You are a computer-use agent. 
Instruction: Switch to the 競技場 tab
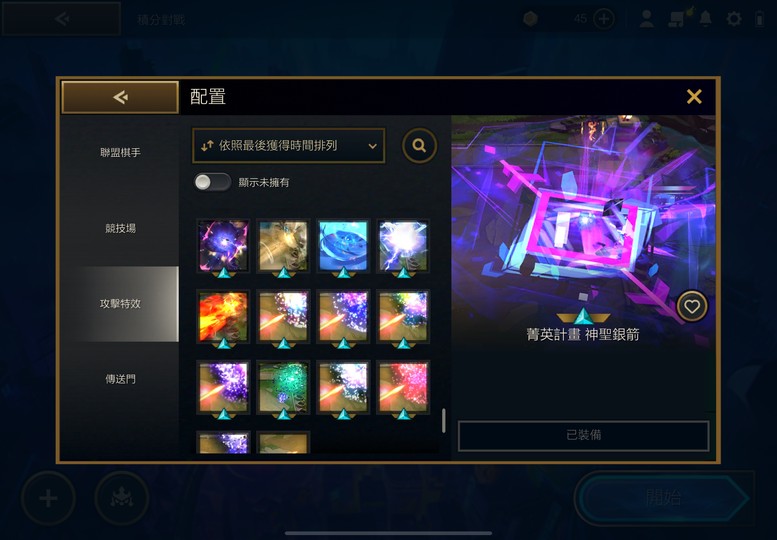[x=120, y=228]
